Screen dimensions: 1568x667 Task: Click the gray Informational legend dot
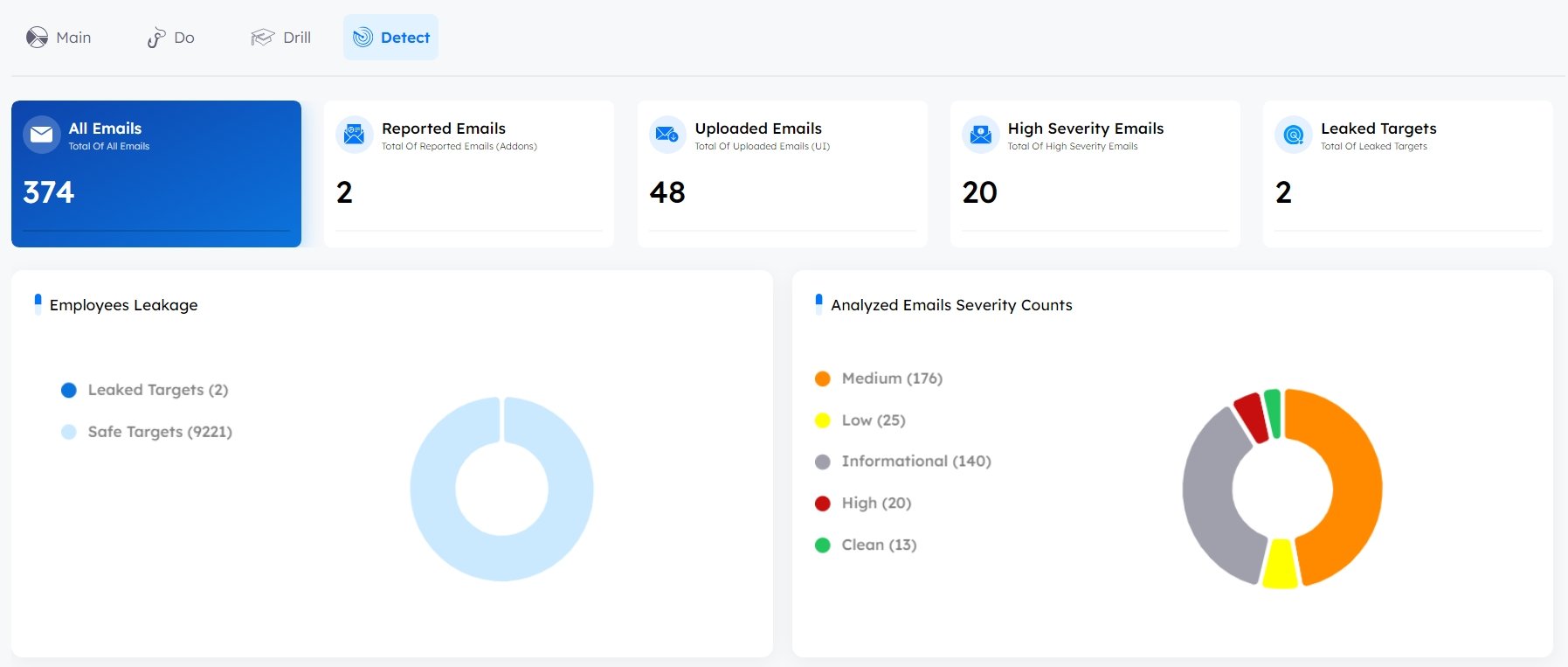tap(822, 462)
